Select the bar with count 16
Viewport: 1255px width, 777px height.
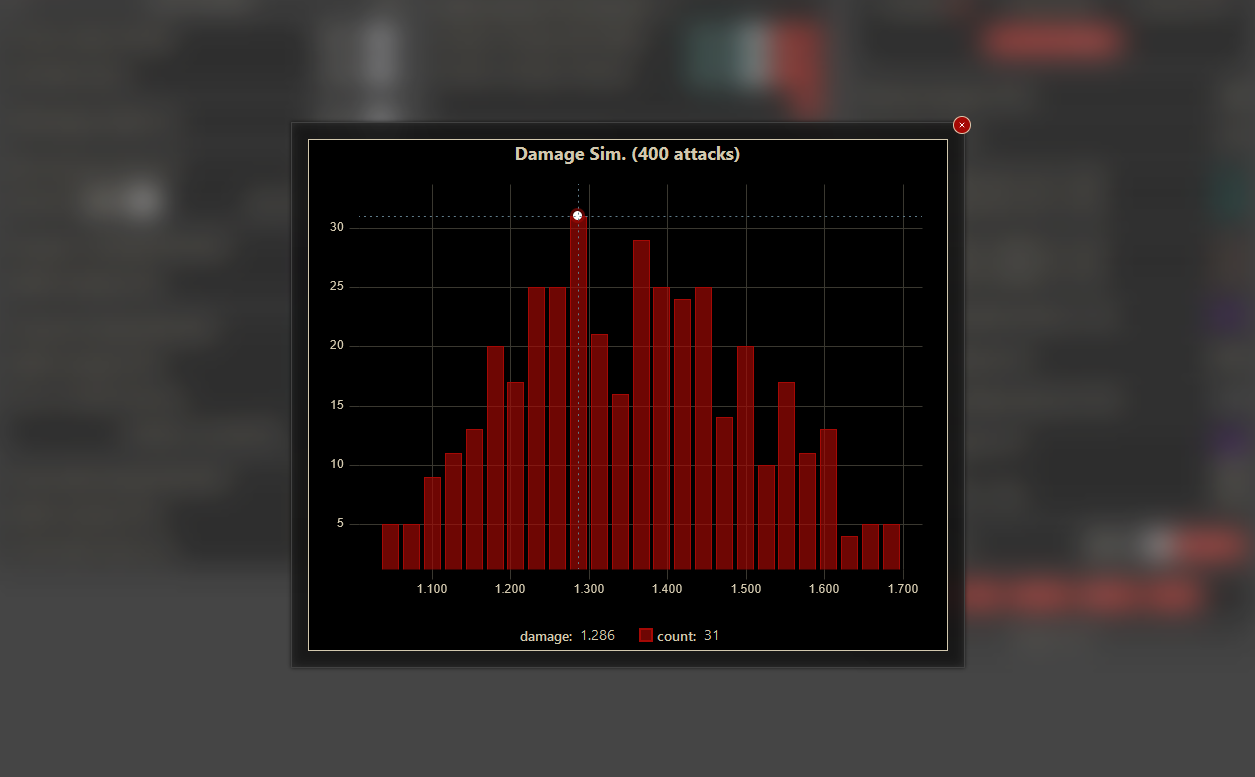click(x=620, y=481)
